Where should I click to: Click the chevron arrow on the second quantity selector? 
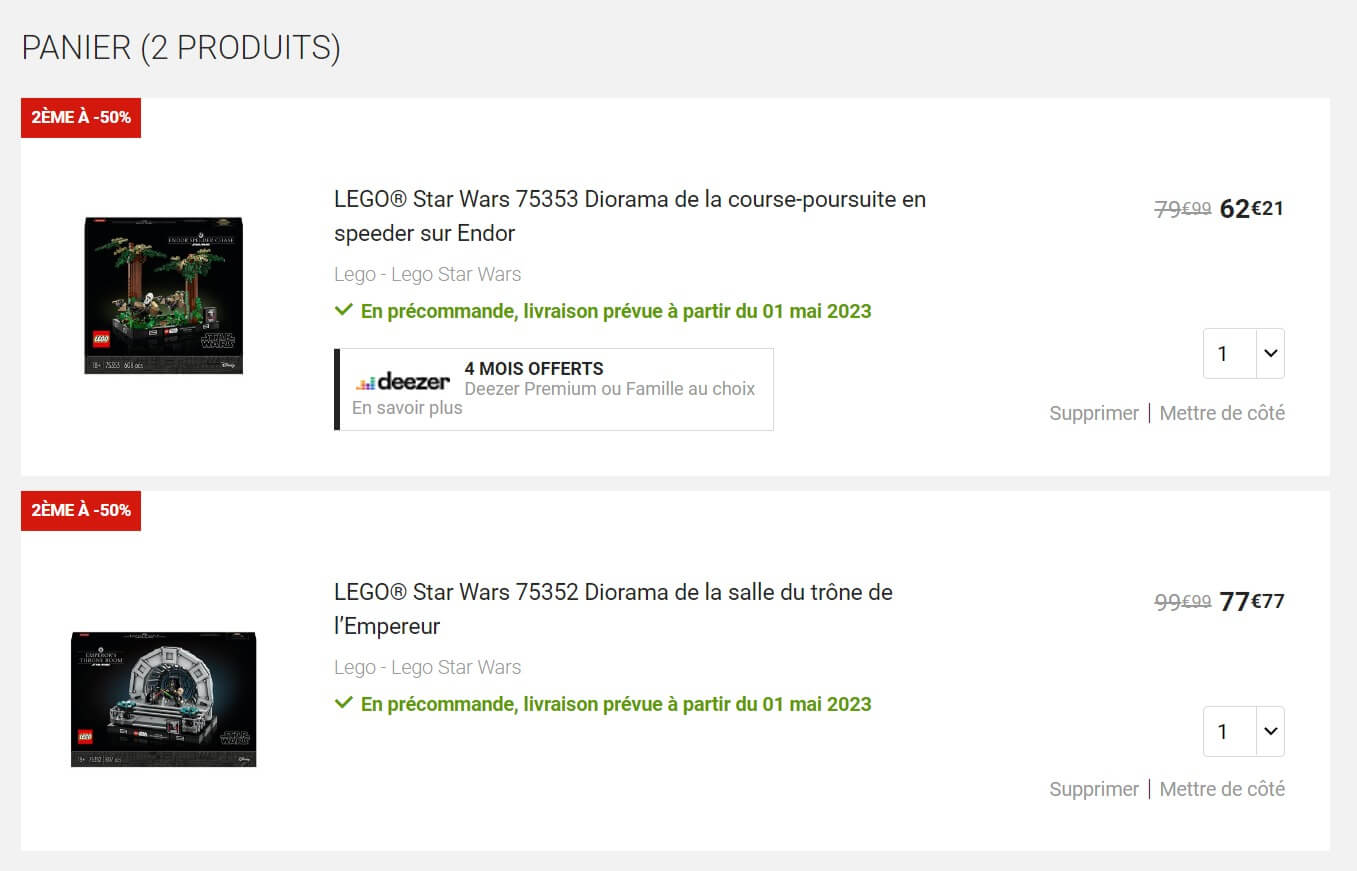point(1271,731)
